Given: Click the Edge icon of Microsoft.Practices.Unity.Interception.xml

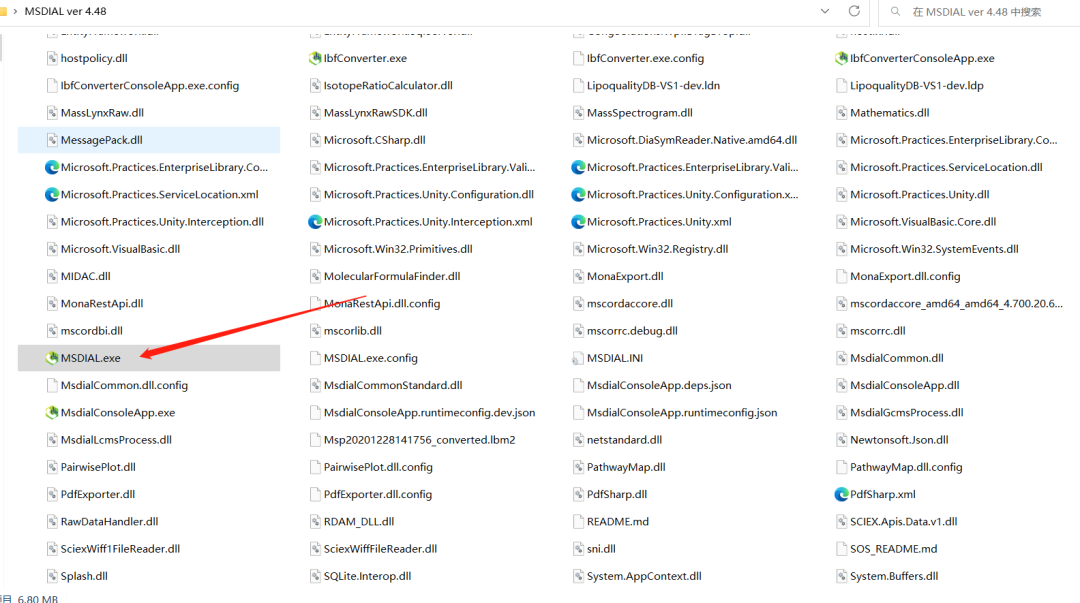Looking at the screenshot, I should (x=315, y=222).
